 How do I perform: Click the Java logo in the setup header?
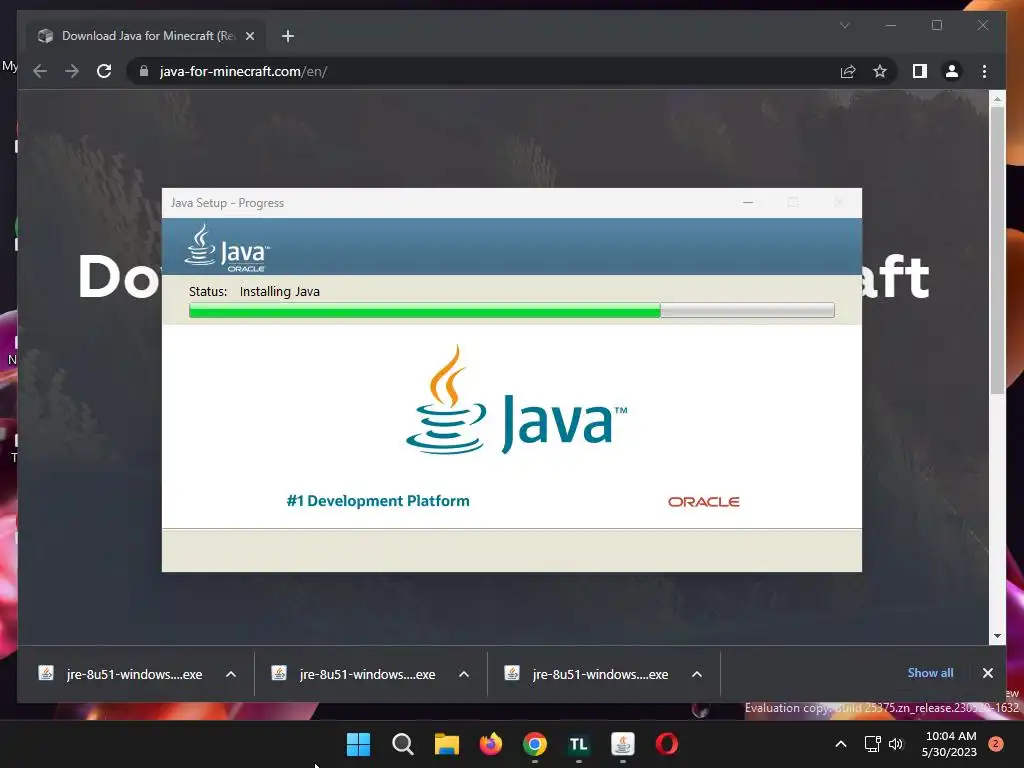click(x=227, y=248)
